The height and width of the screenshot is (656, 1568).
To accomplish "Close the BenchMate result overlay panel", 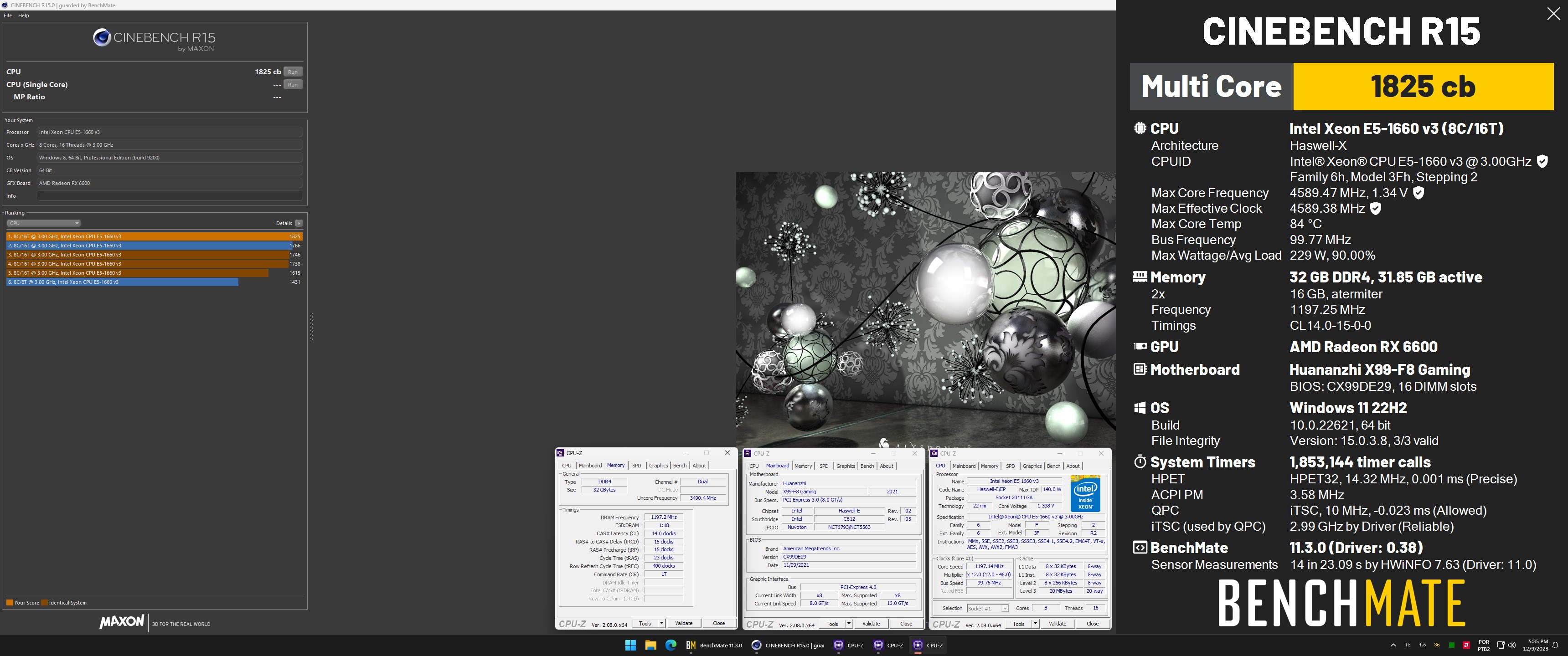I will [1553, 14].
